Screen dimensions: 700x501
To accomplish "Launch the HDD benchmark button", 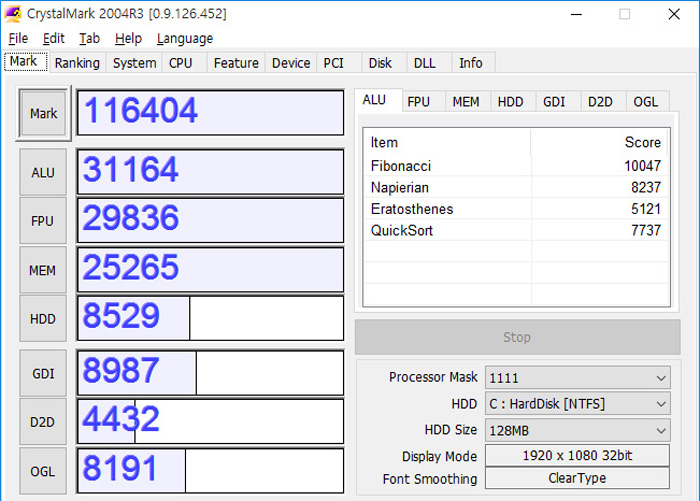I will 43,319.
